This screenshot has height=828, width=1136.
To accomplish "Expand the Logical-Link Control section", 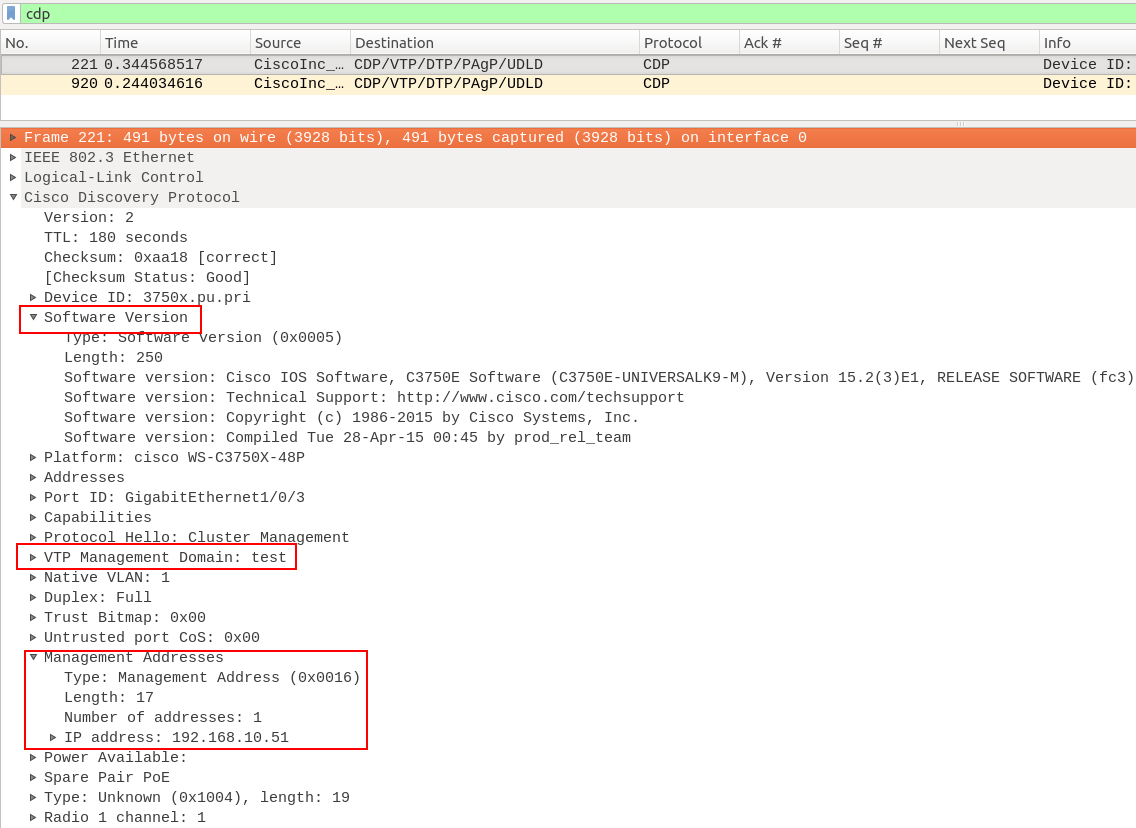I will pyautogui.click(x=13, y=177).
